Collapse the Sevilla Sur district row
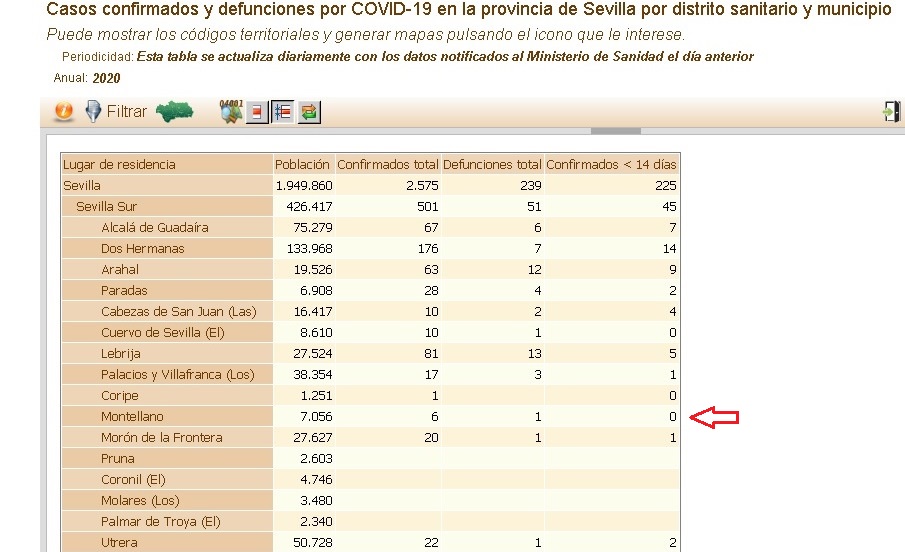Image resolution: width=905 pixels, height=552 pixels. [106, 207]
